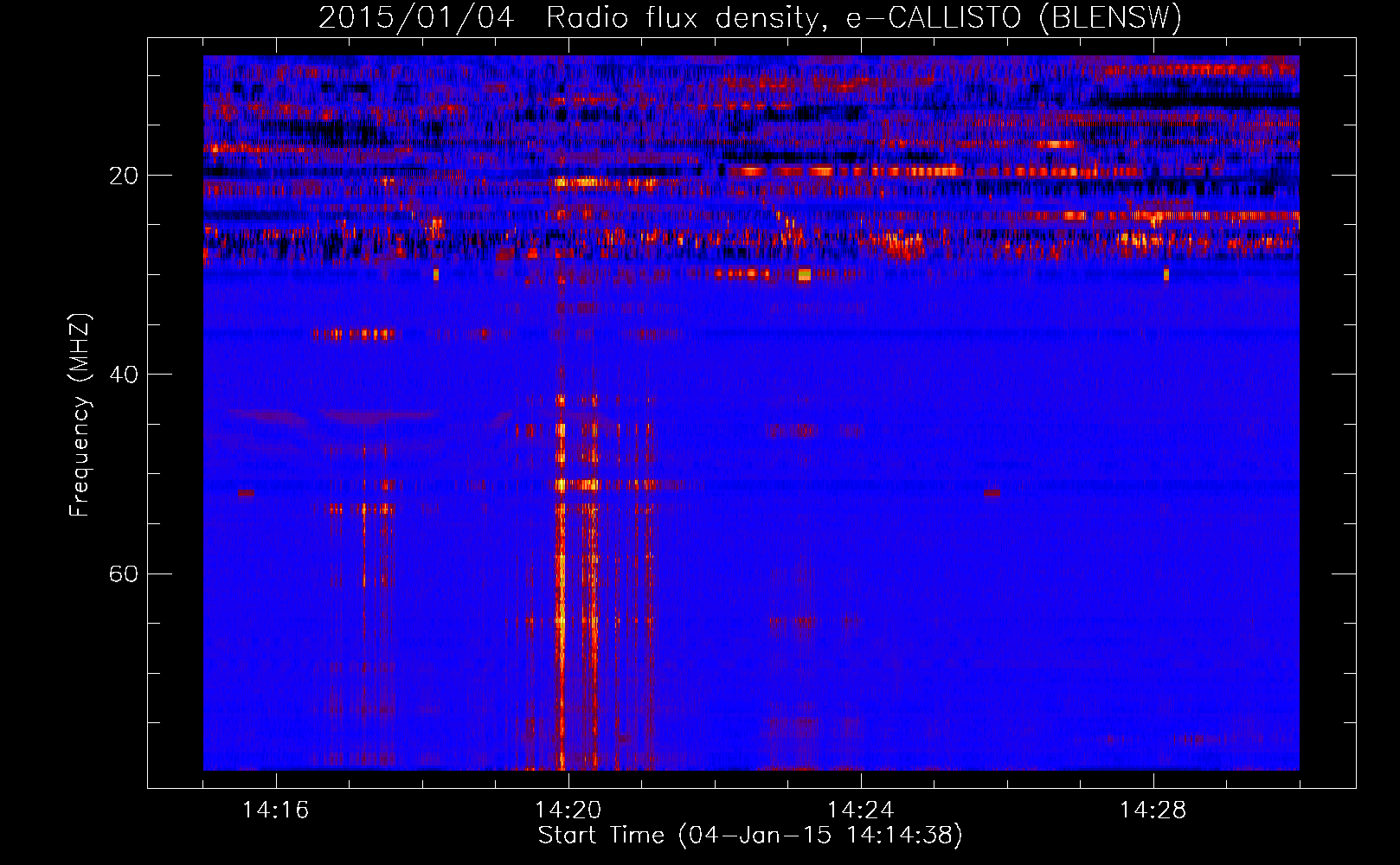The image size is (1400, 865).
Task: Click the "Start Time (04-Jan-15 14:14:38)" axis label
Action: tap(750, 836)
